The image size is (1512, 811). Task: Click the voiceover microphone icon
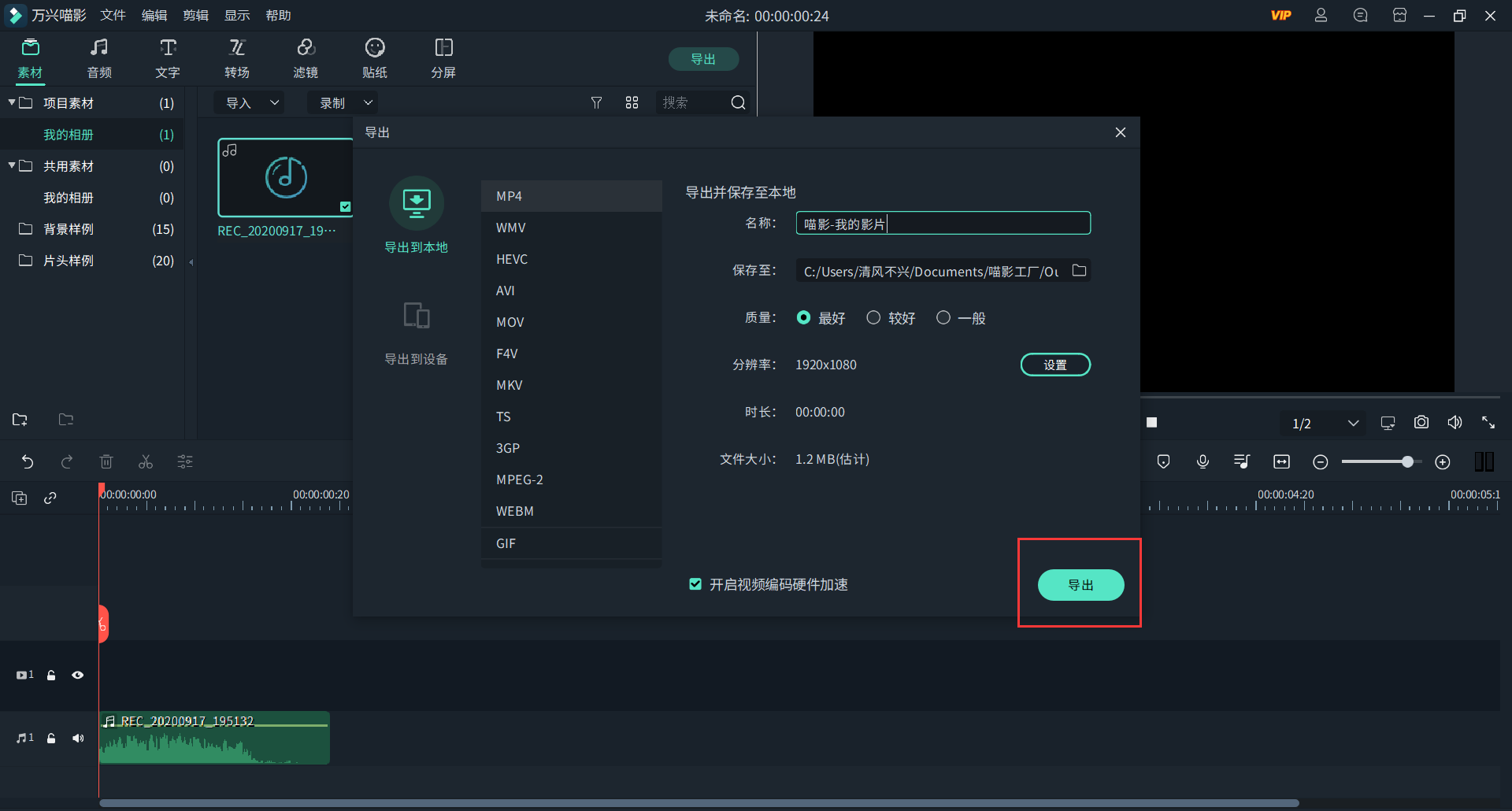coord(1203,462)
